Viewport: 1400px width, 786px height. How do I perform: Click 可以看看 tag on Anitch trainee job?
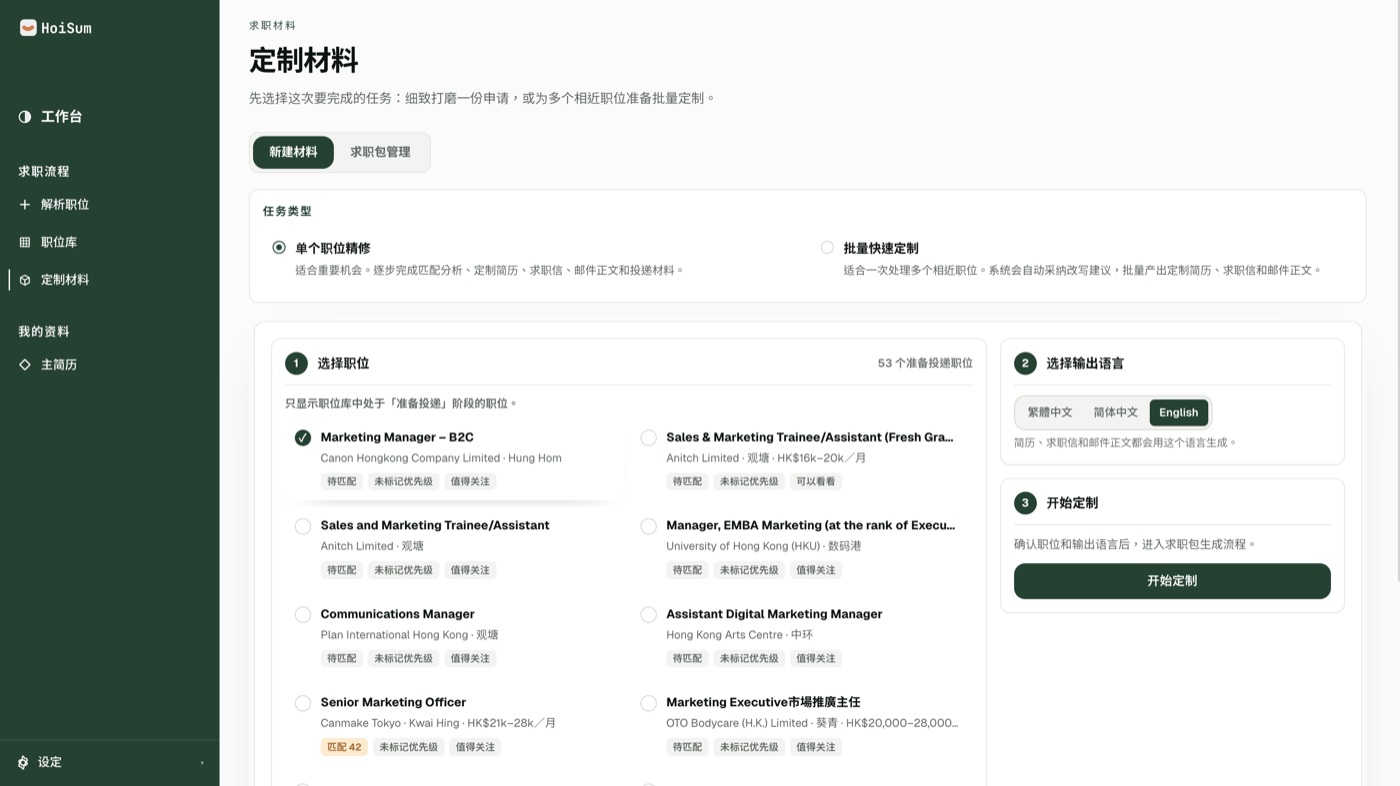click(815, 481)
